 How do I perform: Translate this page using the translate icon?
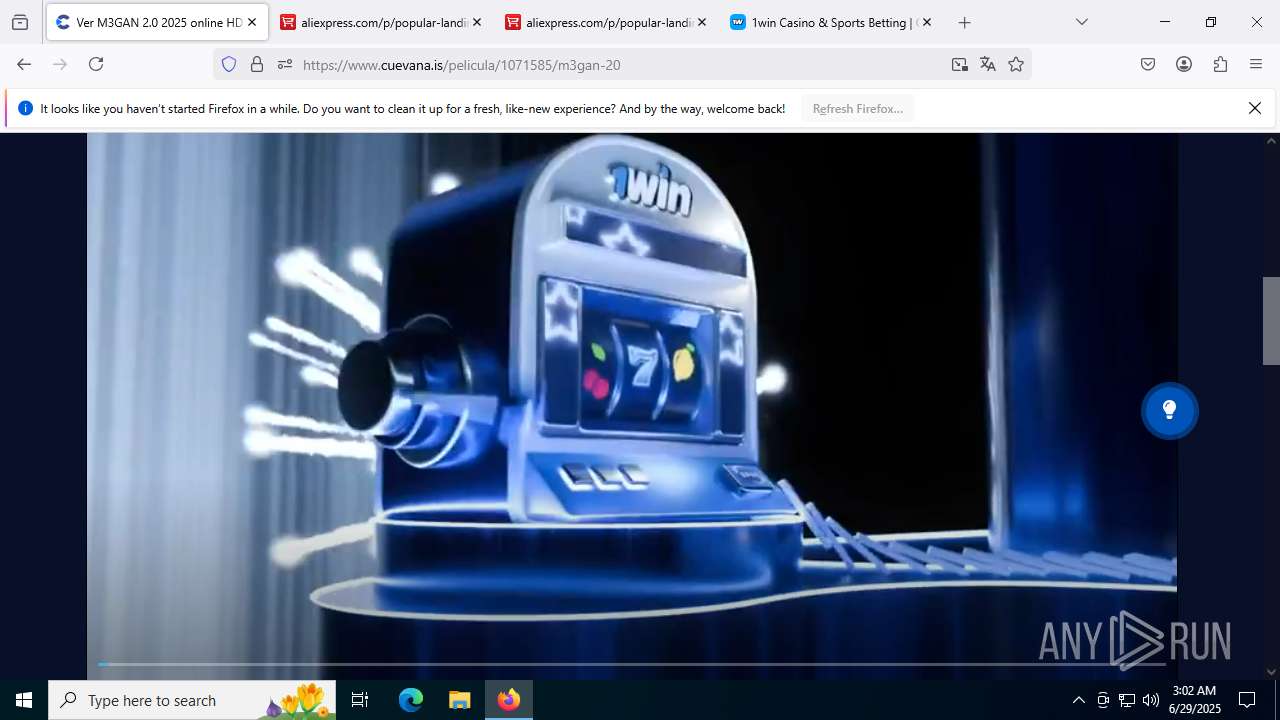pos(988,64)
